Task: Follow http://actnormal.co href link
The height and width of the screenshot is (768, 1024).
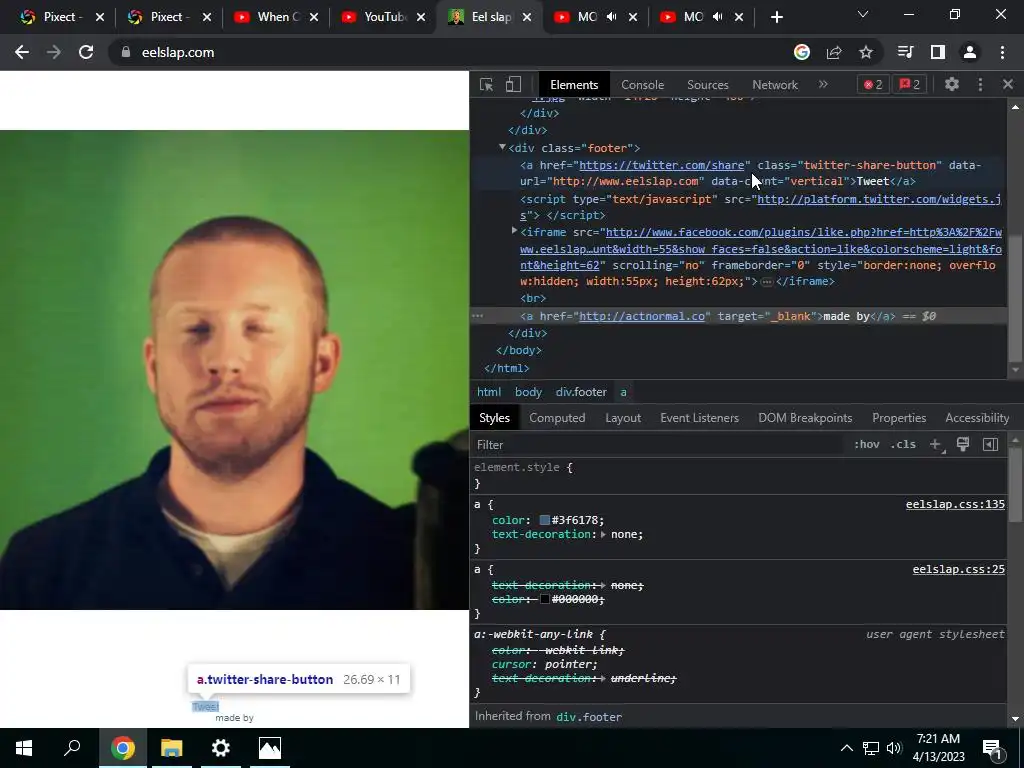Action: coord(641,316)
